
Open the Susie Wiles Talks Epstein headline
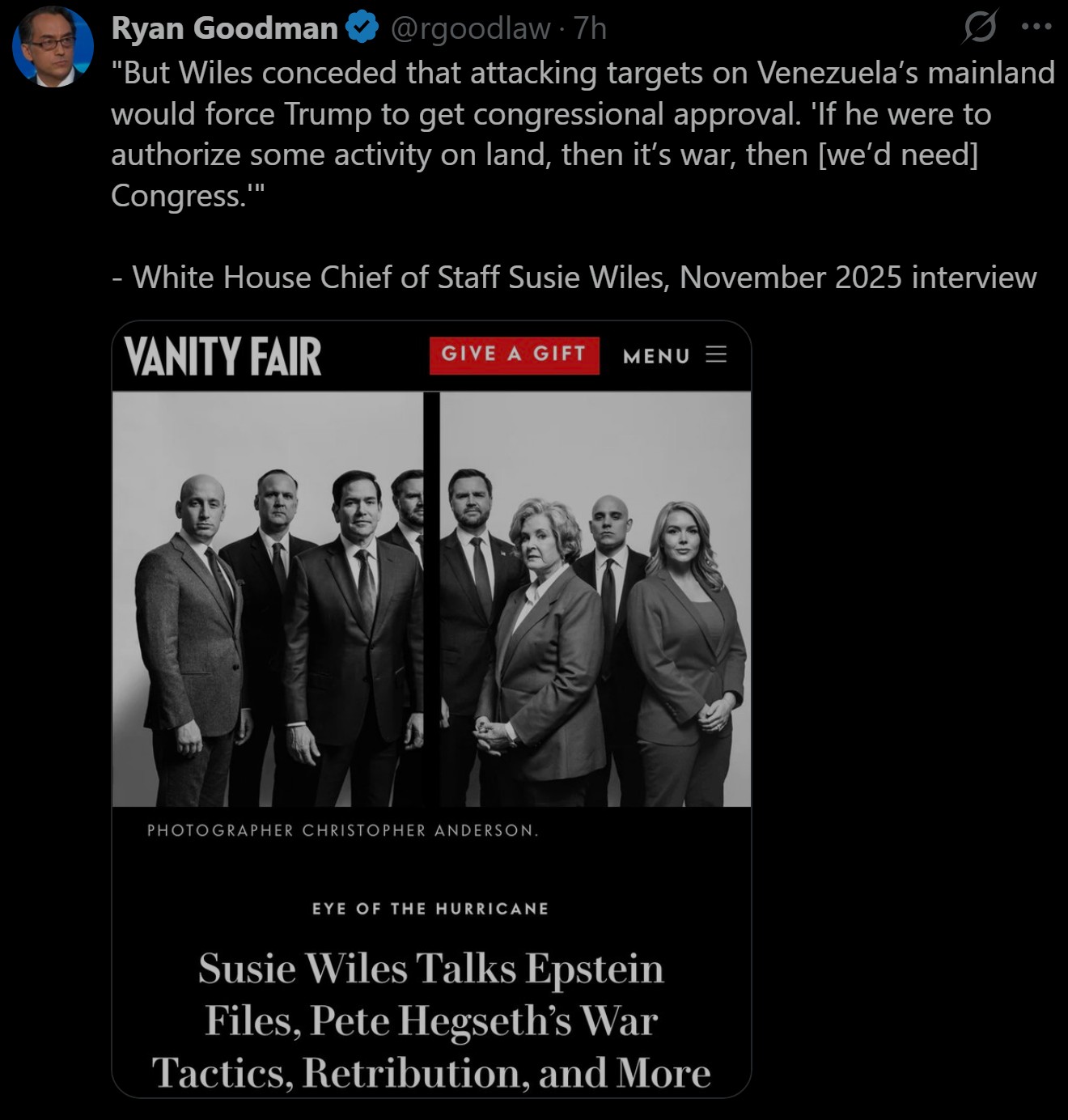pyautogui.click(x=431, y=1021)
